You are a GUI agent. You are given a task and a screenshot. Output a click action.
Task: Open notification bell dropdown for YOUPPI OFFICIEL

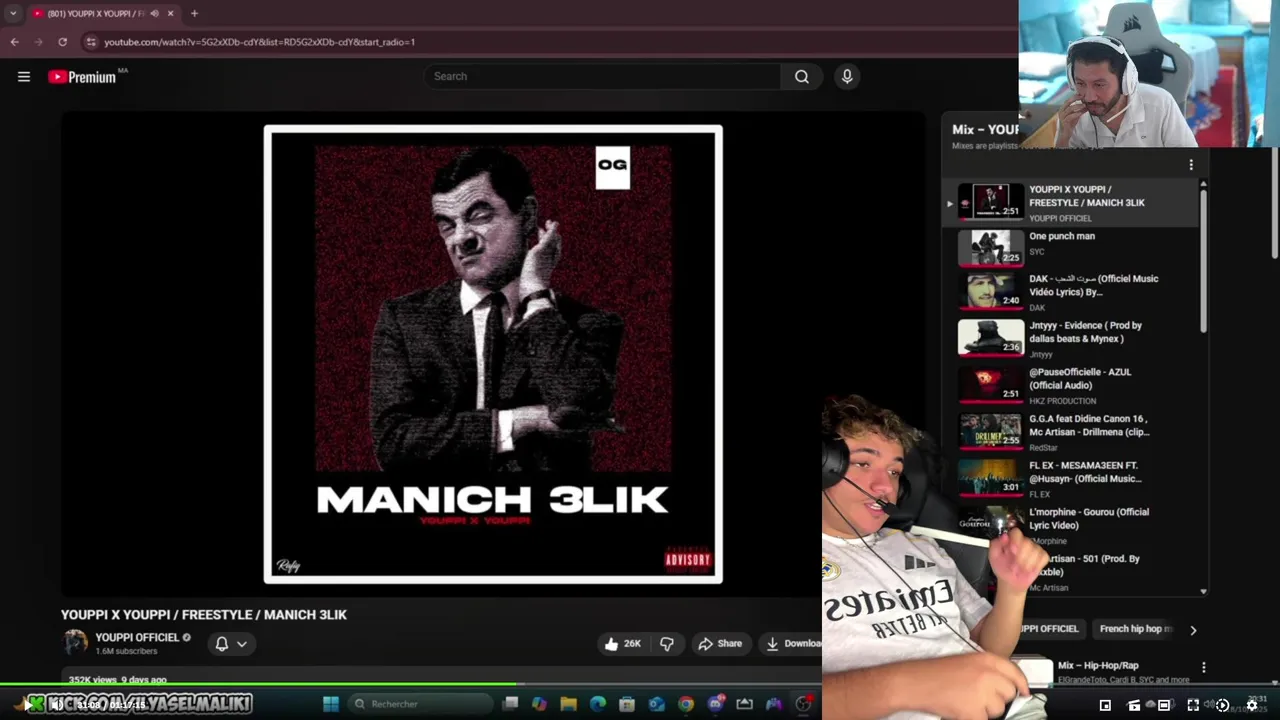tap(230, 644)
